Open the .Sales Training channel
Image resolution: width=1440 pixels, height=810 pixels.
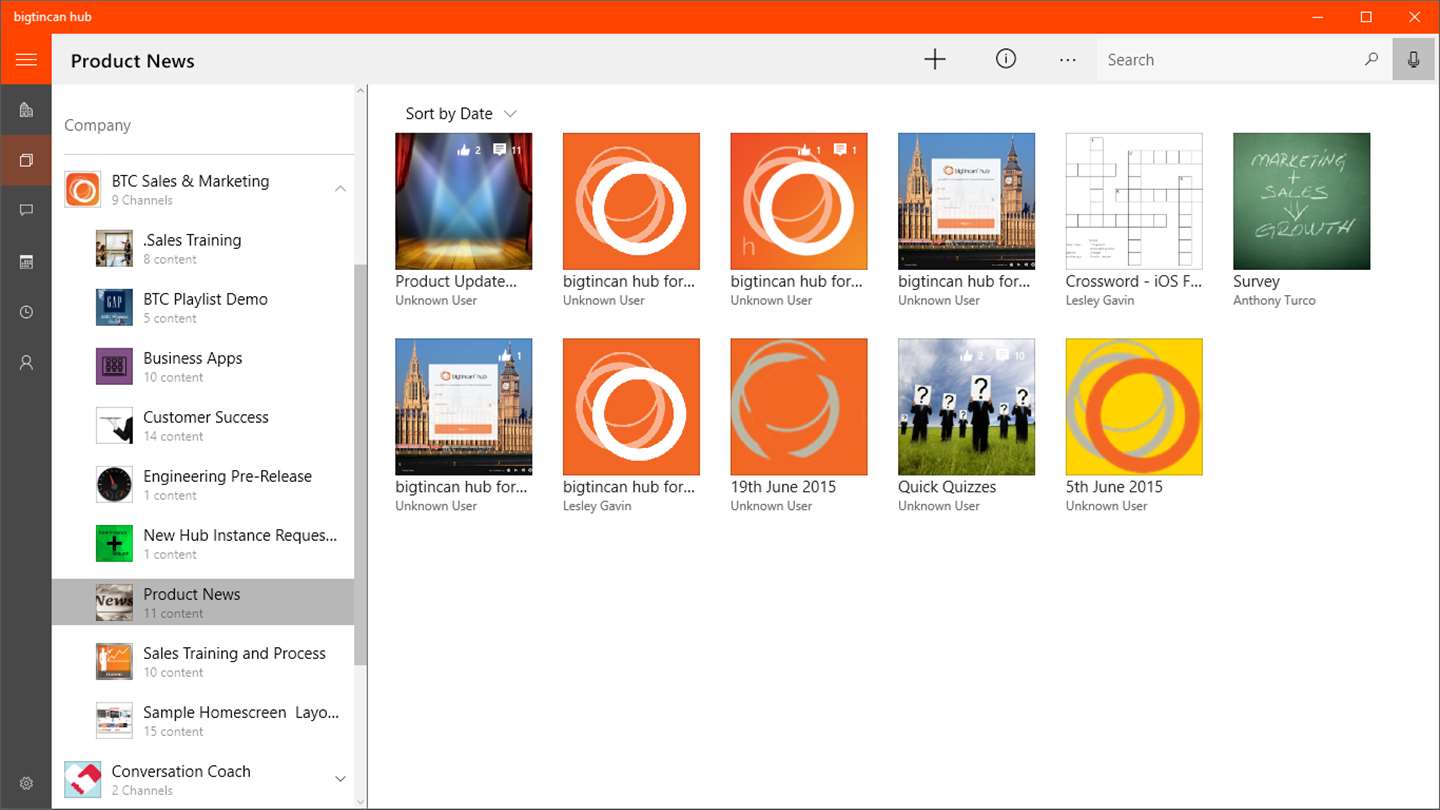(203, 248)
